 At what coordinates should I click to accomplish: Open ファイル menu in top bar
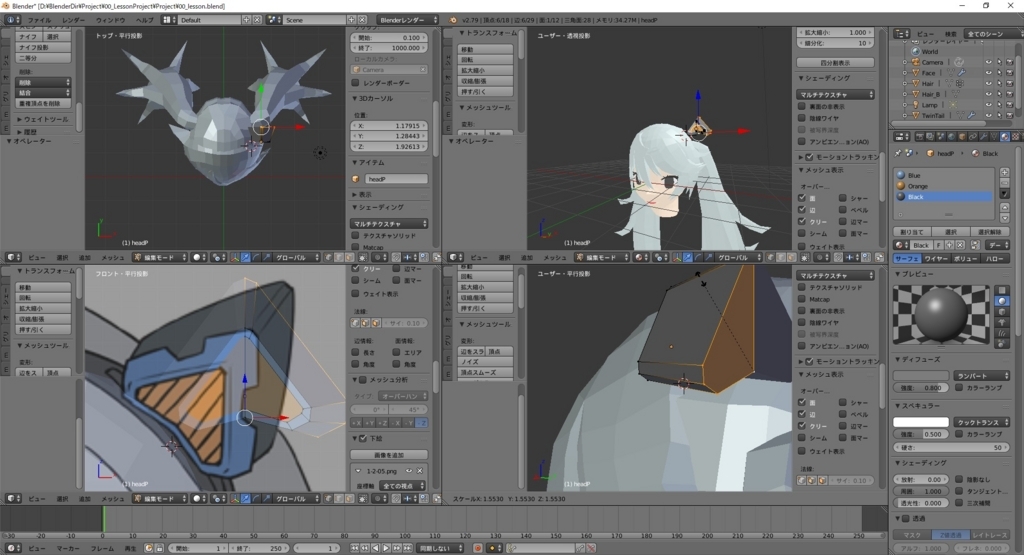click(39, 20)
